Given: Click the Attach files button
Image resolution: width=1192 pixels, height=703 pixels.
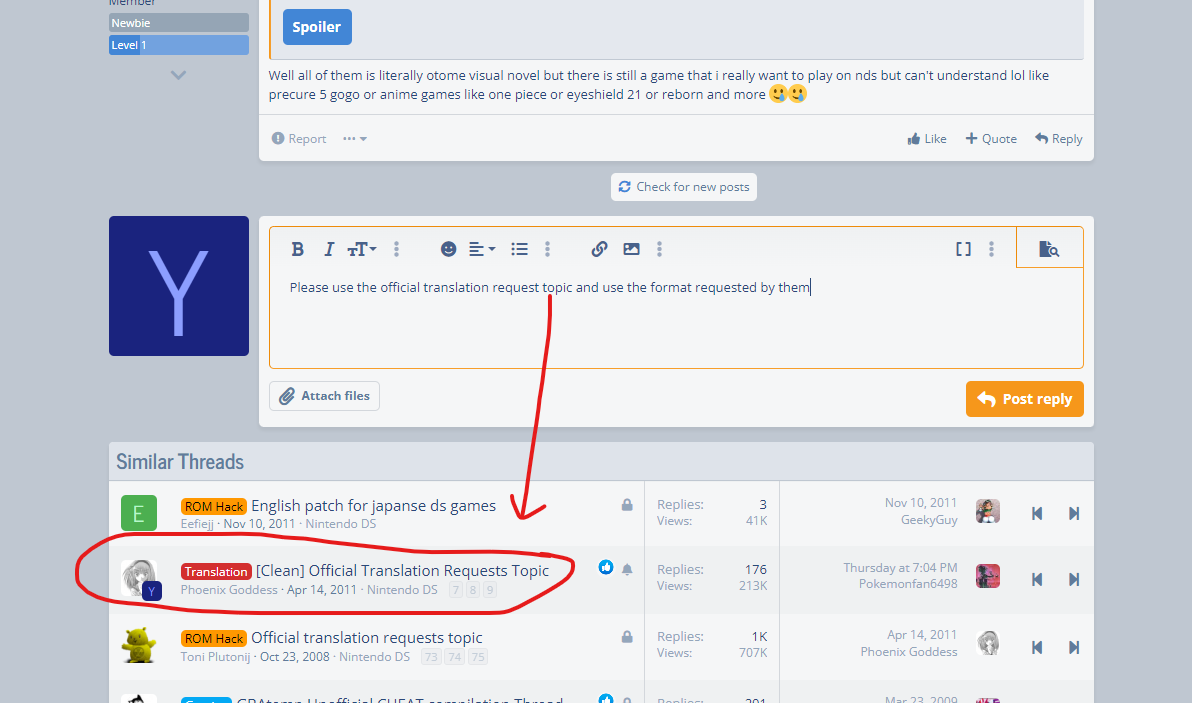Looking at the screenshot, I should [x=324, y=396].
